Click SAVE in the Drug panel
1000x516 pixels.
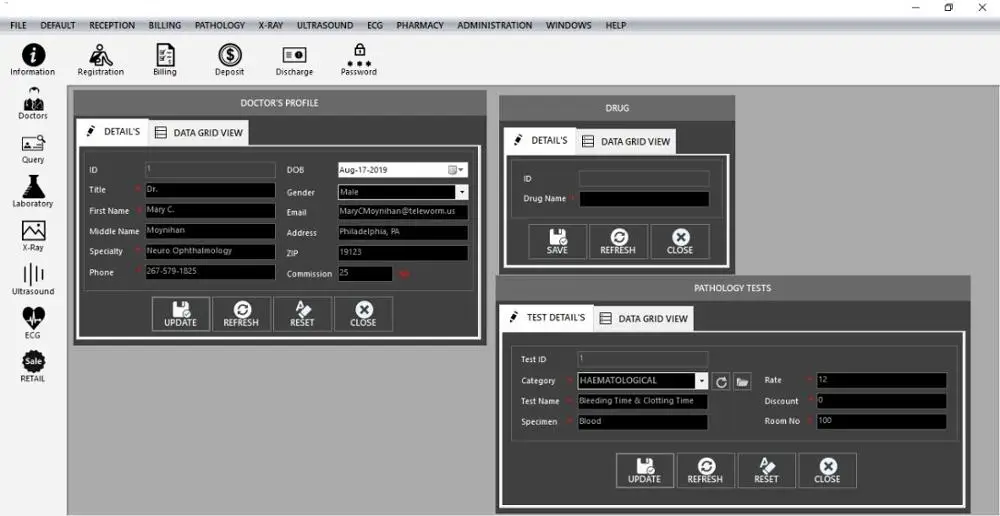(557, 242)
